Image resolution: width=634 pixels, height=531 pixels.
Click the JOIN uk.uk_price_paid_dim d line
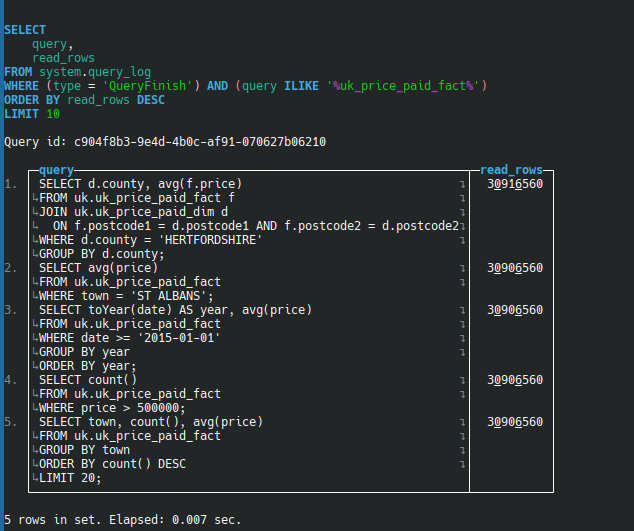(x=134, y=212)
